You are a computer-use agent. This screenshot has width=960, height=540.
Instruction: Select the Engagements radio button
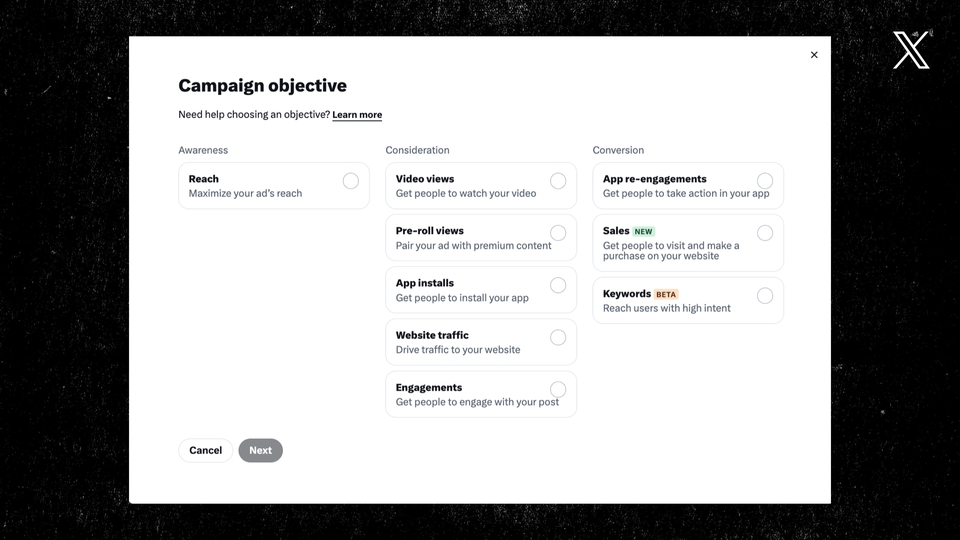coord(558,389)
